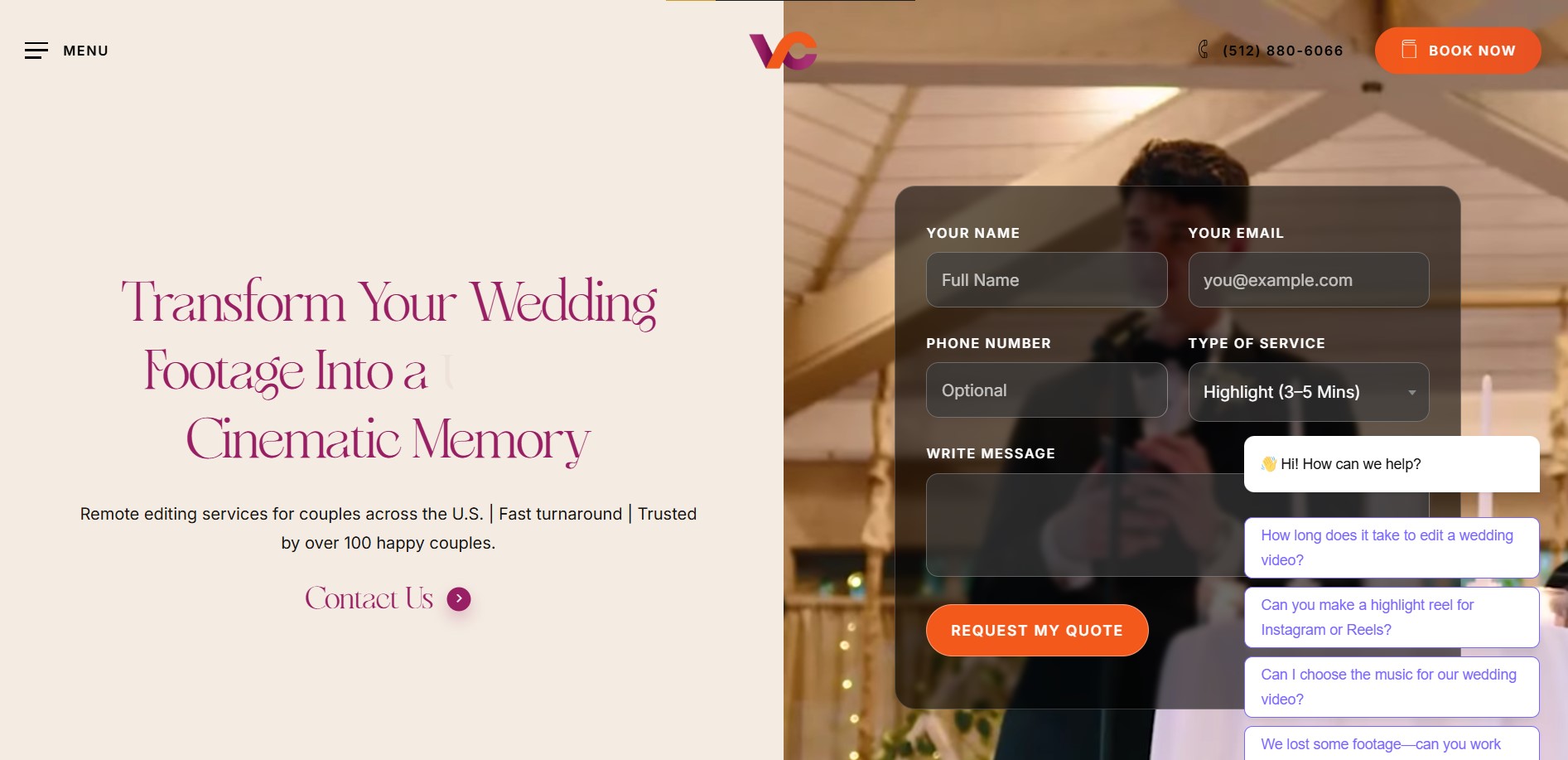
Task: Click the MENU label
Action: pos(86,51)
